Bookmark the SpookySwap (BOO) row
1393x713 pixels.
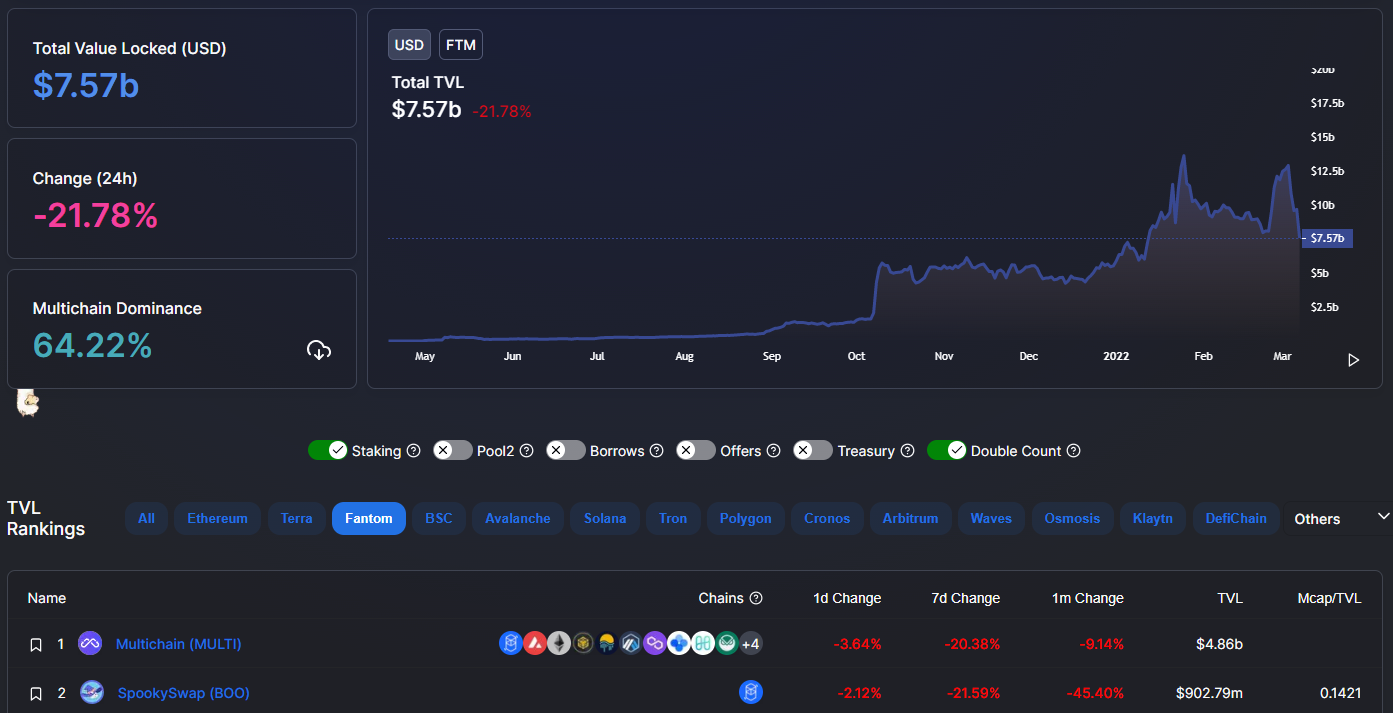[36, 693]
